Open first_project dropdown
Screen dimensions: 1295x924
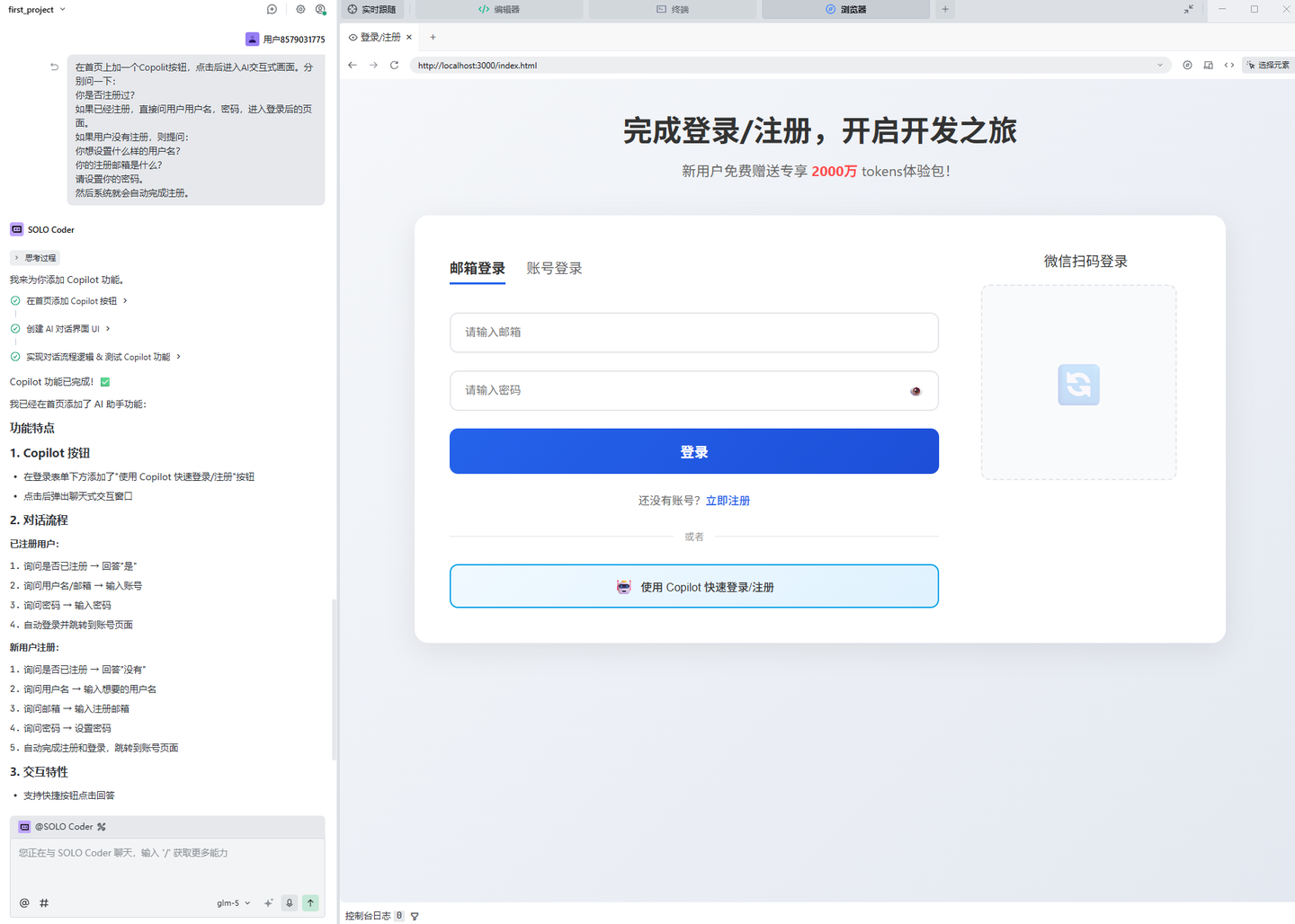tap(37, 9)
